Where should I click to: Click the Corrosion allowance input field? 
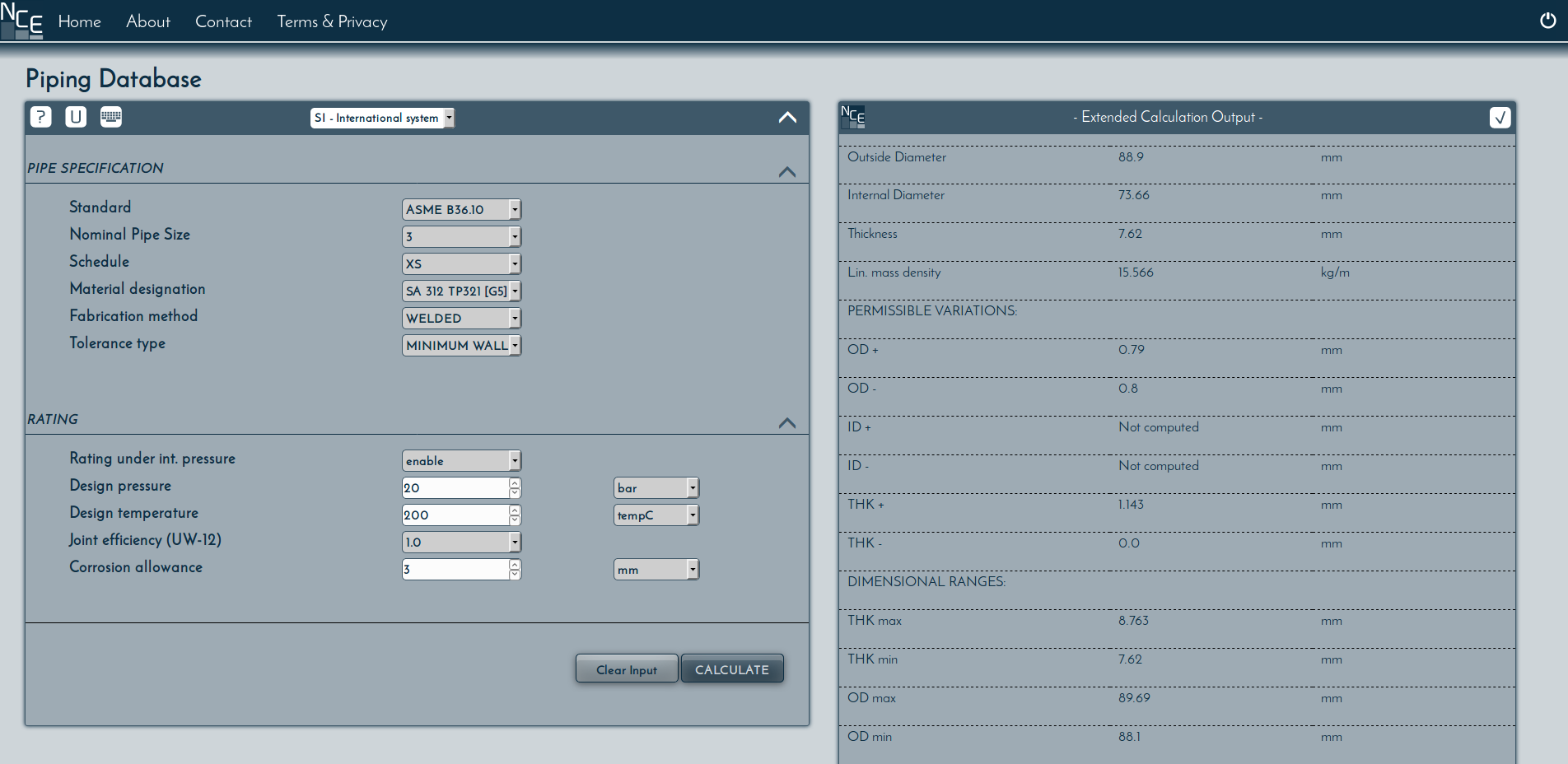coord(453,569)
